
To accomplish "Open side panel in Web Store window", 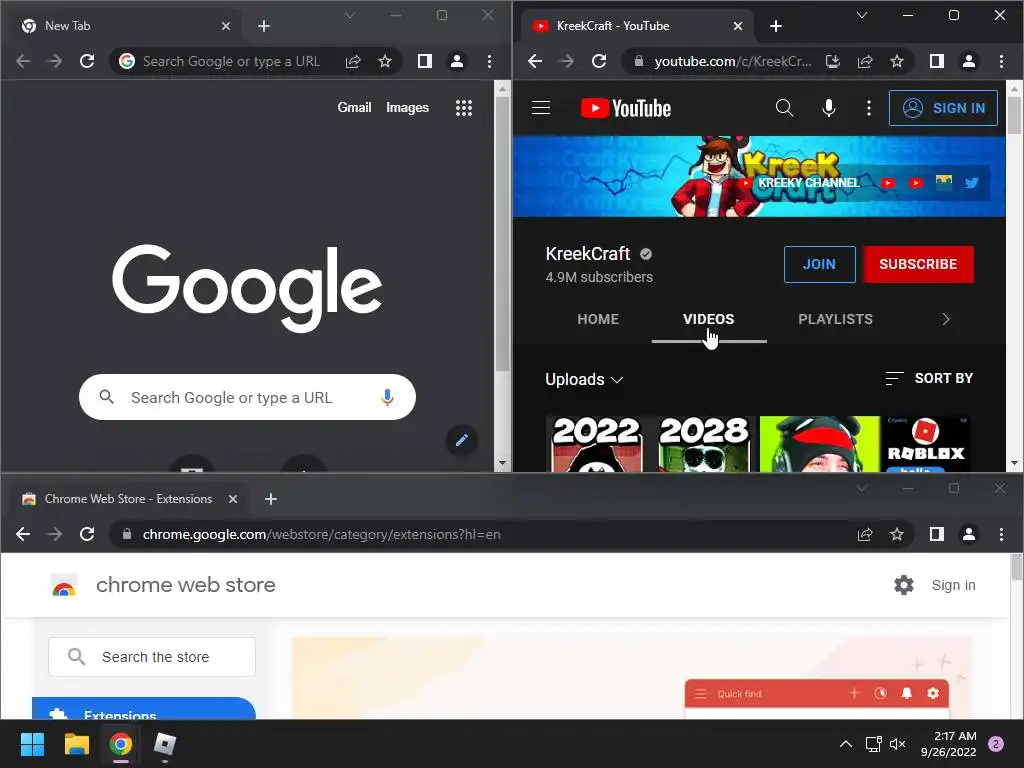I will pyautogui.click(x=936, y=534).
